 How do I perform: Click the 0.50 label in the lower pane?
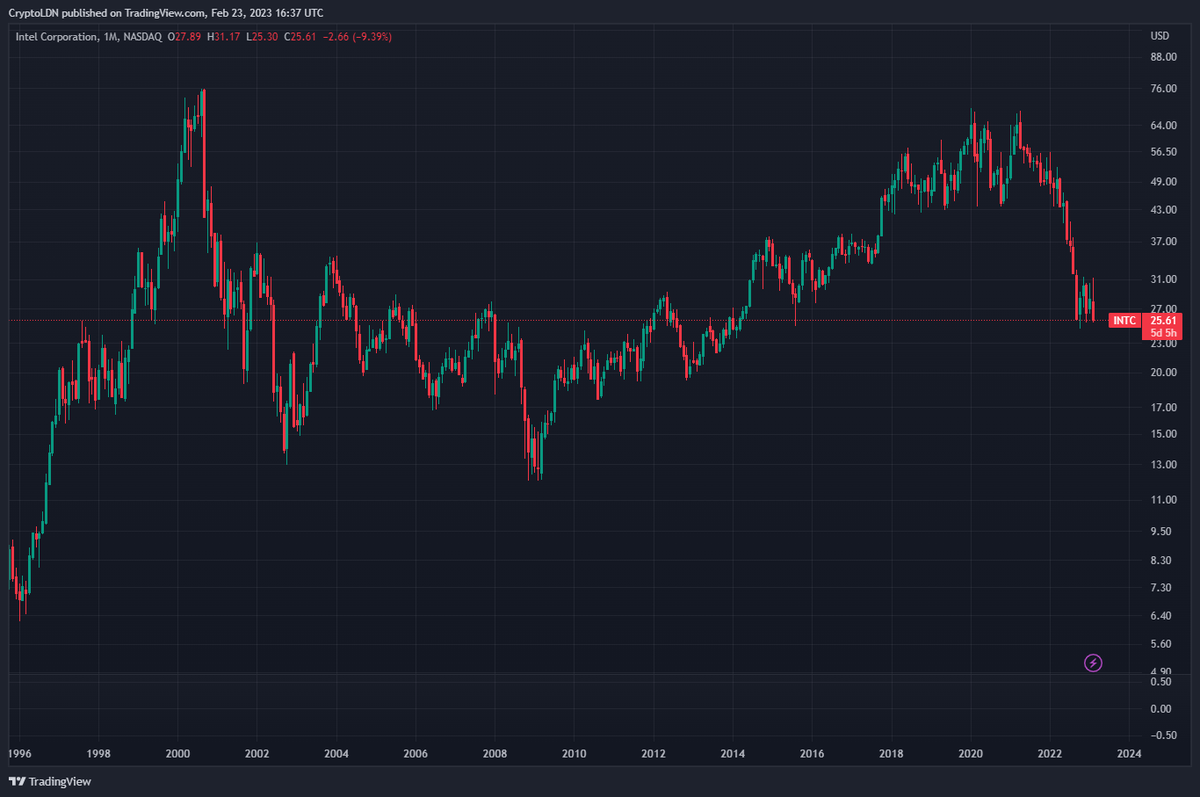click(1160, 682)
